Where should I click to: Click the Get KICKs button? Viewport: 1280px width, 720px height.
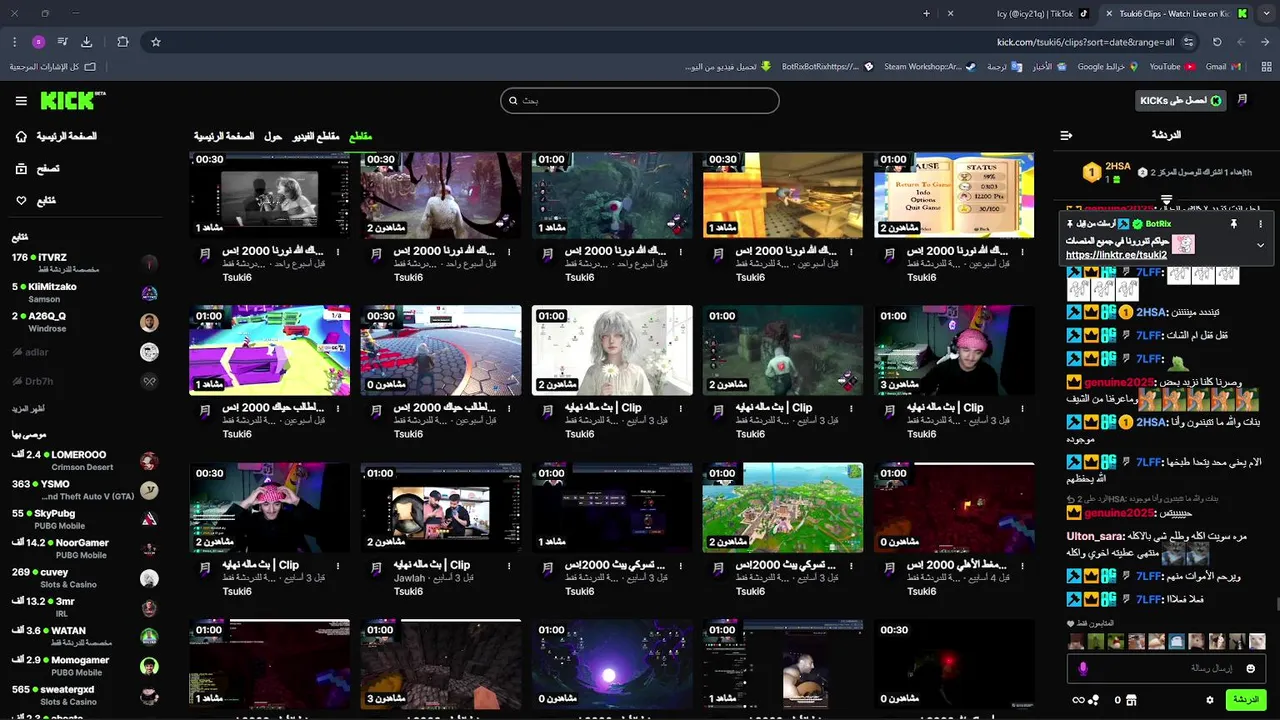[x=1181, y=101]
